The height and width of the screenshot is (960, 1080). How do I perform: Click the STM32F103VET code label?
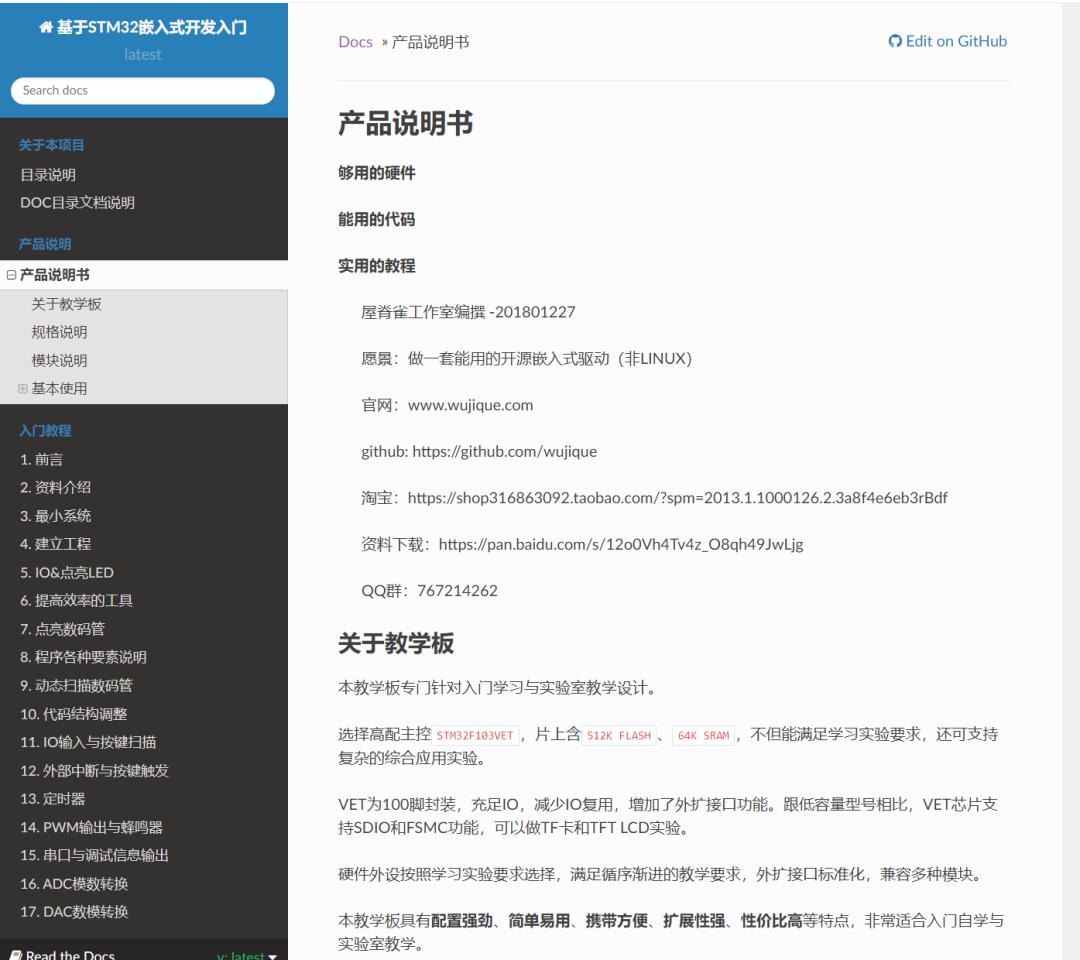(475, 735)
